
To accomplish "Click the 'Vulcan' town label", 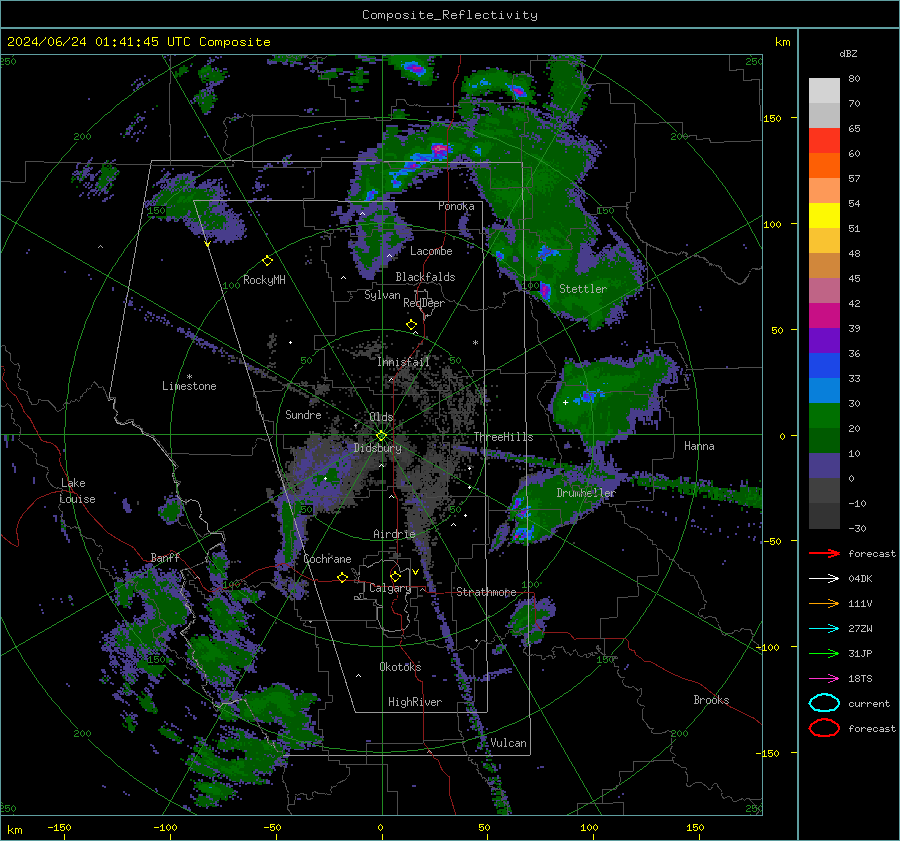I will pos(508,743).
